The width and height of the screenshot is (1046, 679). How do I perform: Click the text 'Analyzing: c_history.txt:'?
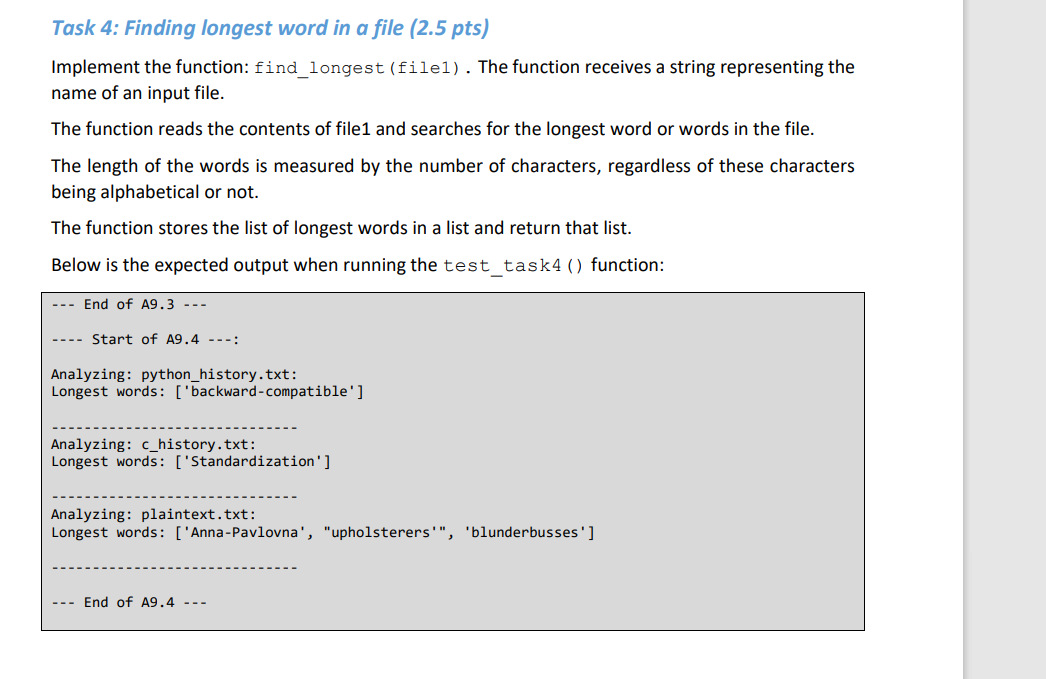tap(153, 445)
